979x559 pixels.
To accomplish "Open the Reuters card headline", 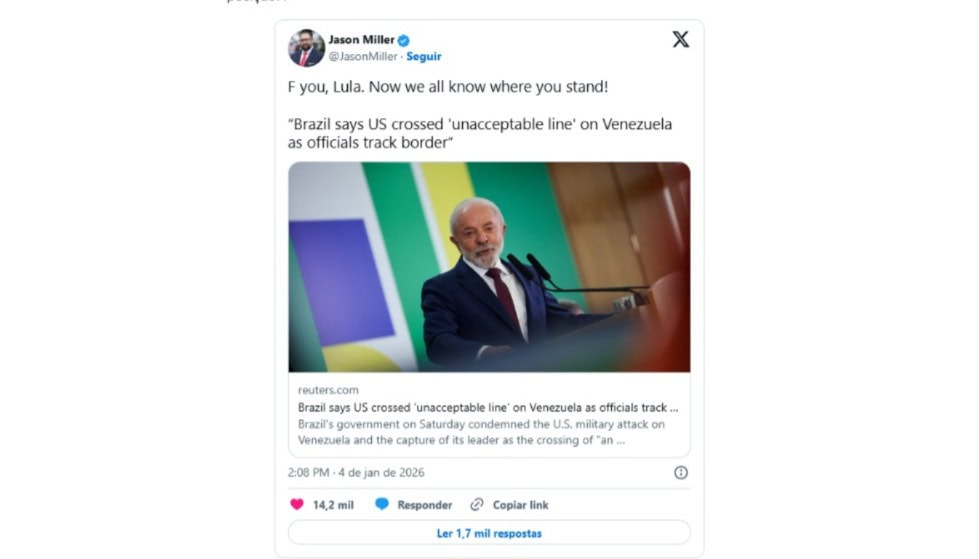I will coord(488,408).
